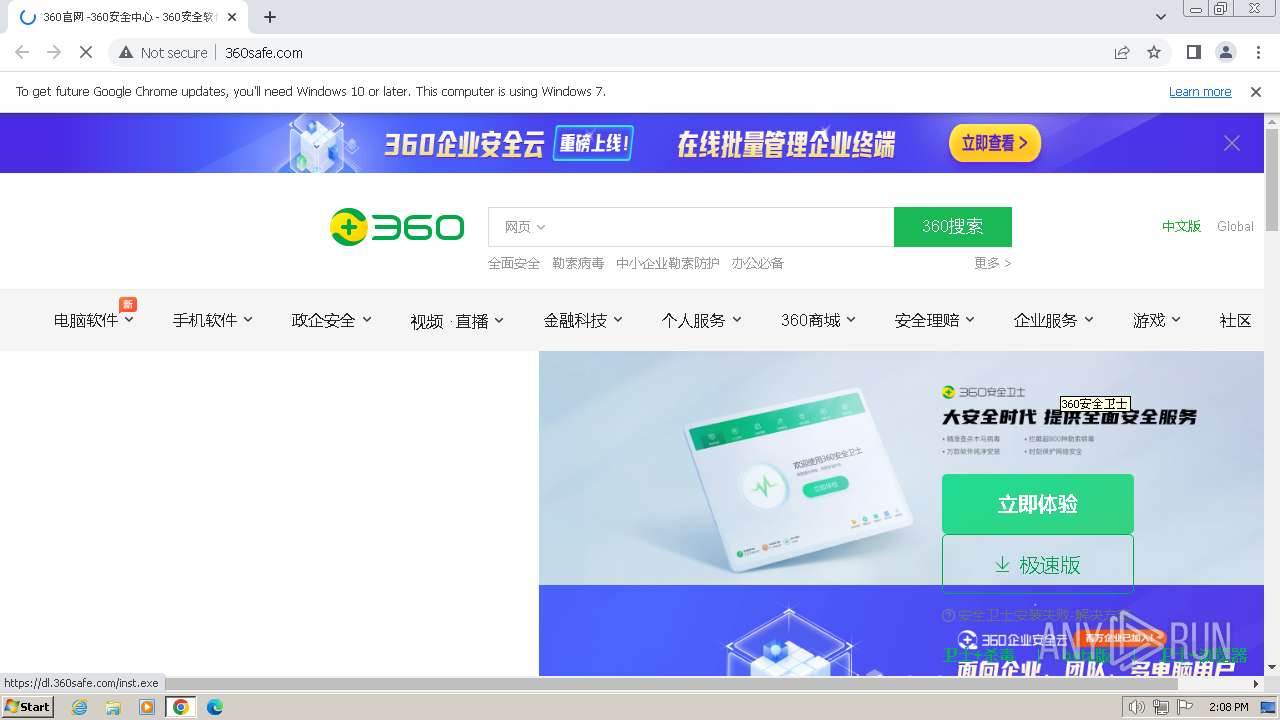Screen dimensions: 1280x720
Task: Open a new browser tab
Action: (270, 17)
